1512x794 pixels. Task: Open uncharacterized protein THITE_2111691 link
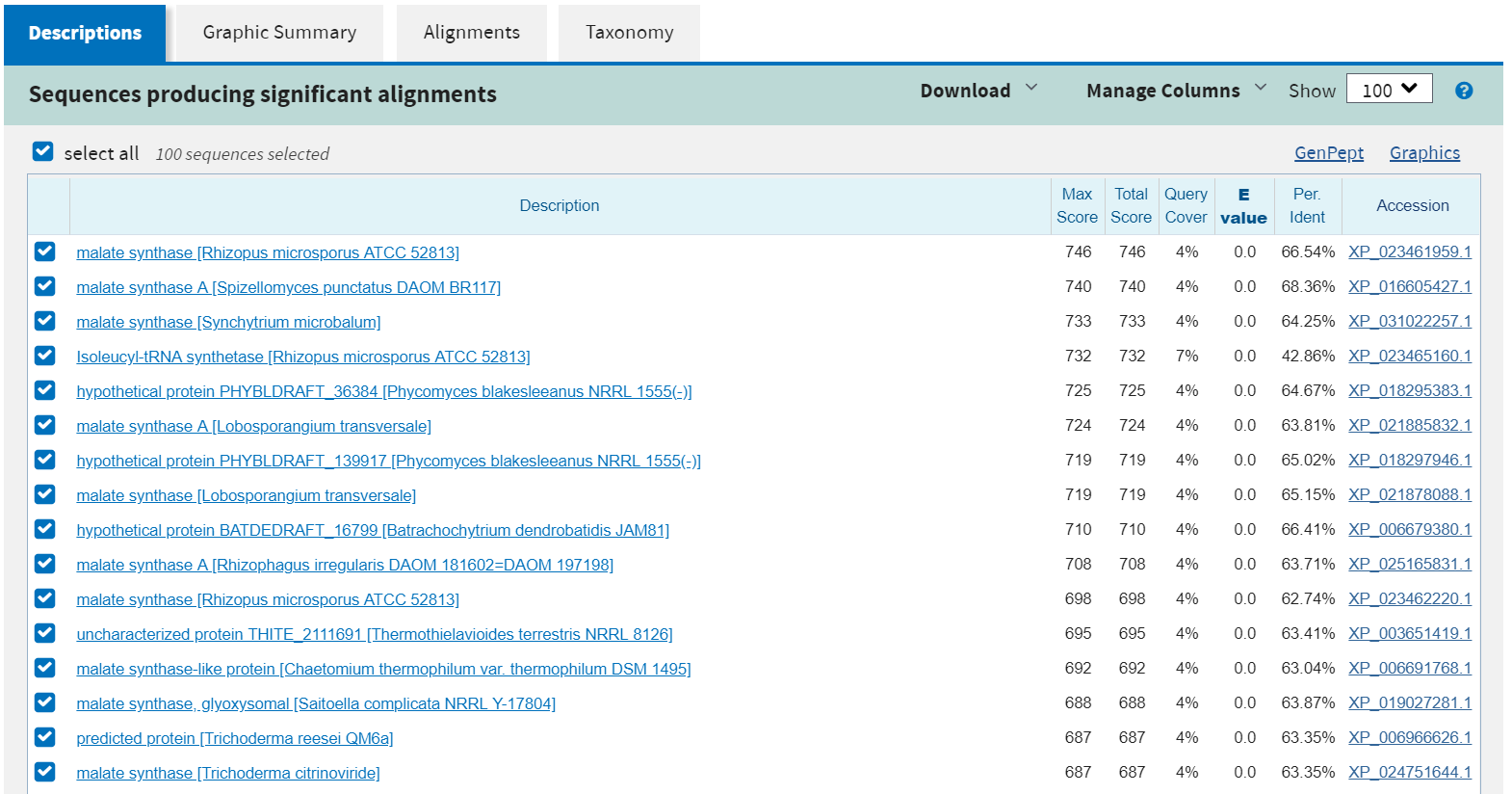(375, 634)
